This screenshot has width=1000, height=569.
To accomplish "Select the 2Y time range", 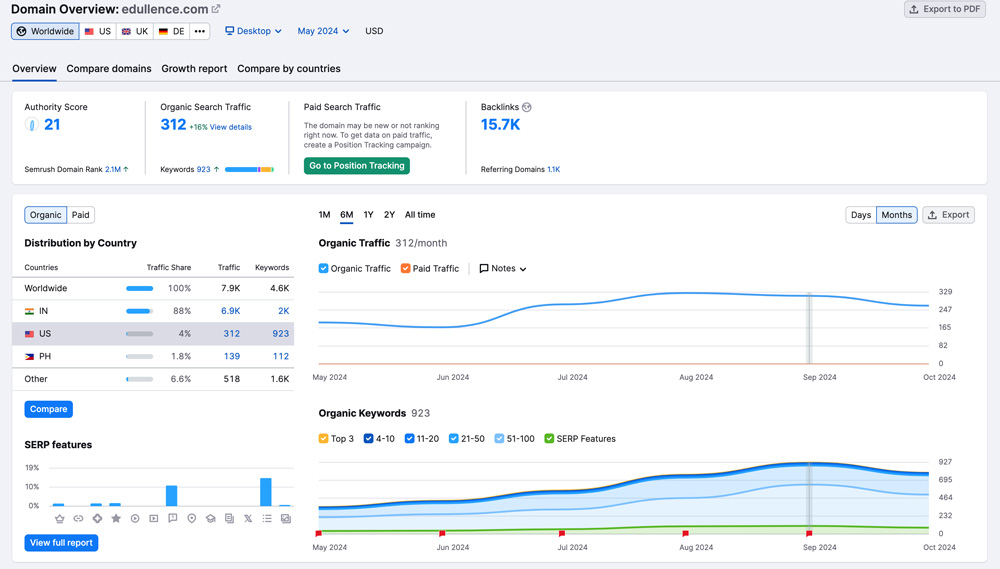I will 390,215.
